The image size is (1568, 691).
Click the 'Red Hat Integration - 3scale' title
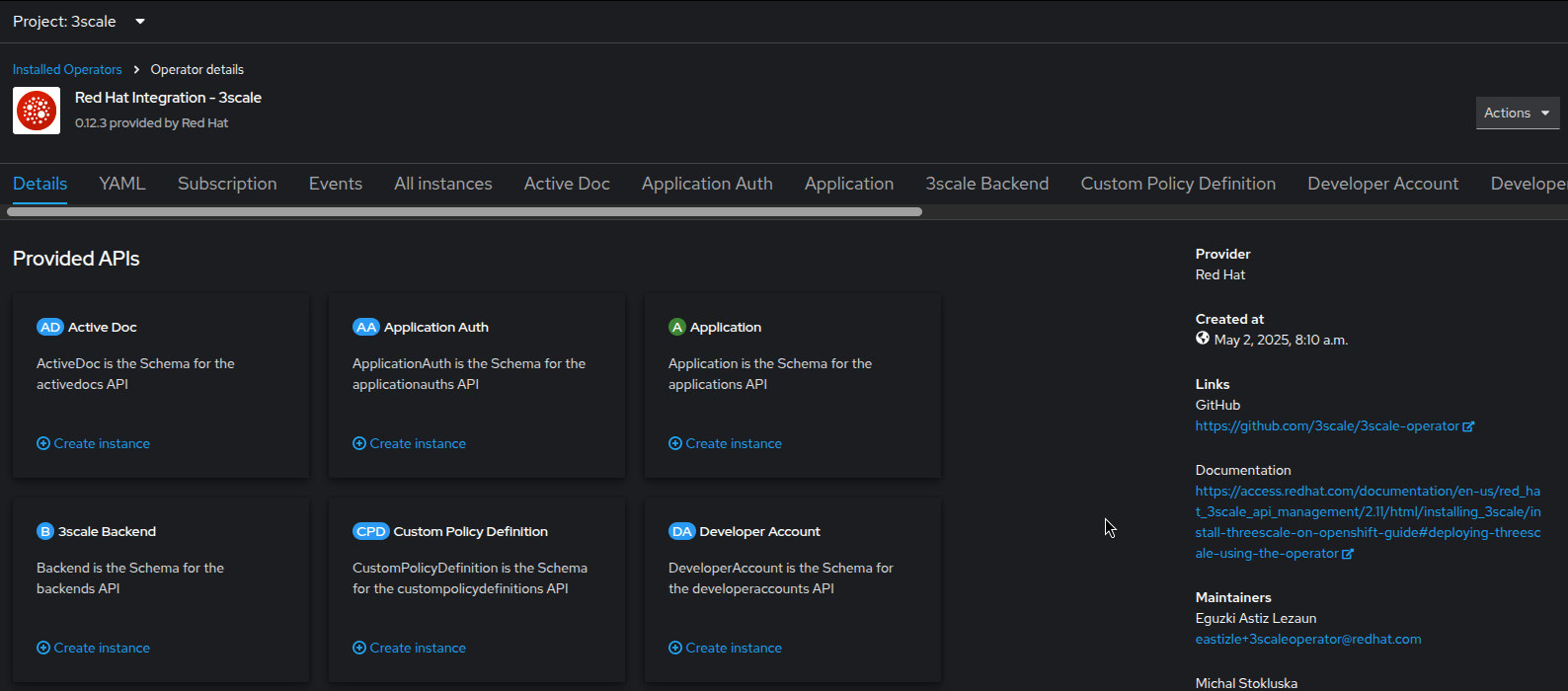pyautogui.click(x=168, y=98)
